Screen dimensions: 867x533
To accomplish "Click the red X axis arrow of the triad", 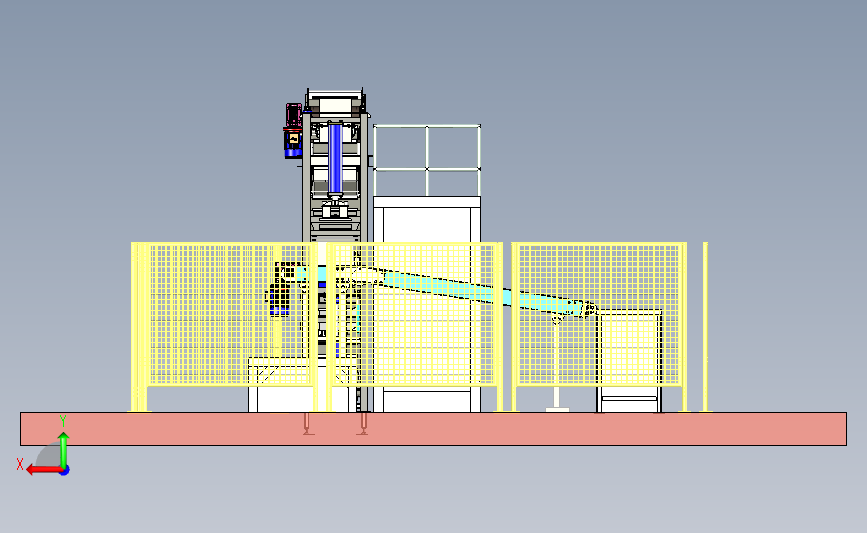I will [44, 469].
